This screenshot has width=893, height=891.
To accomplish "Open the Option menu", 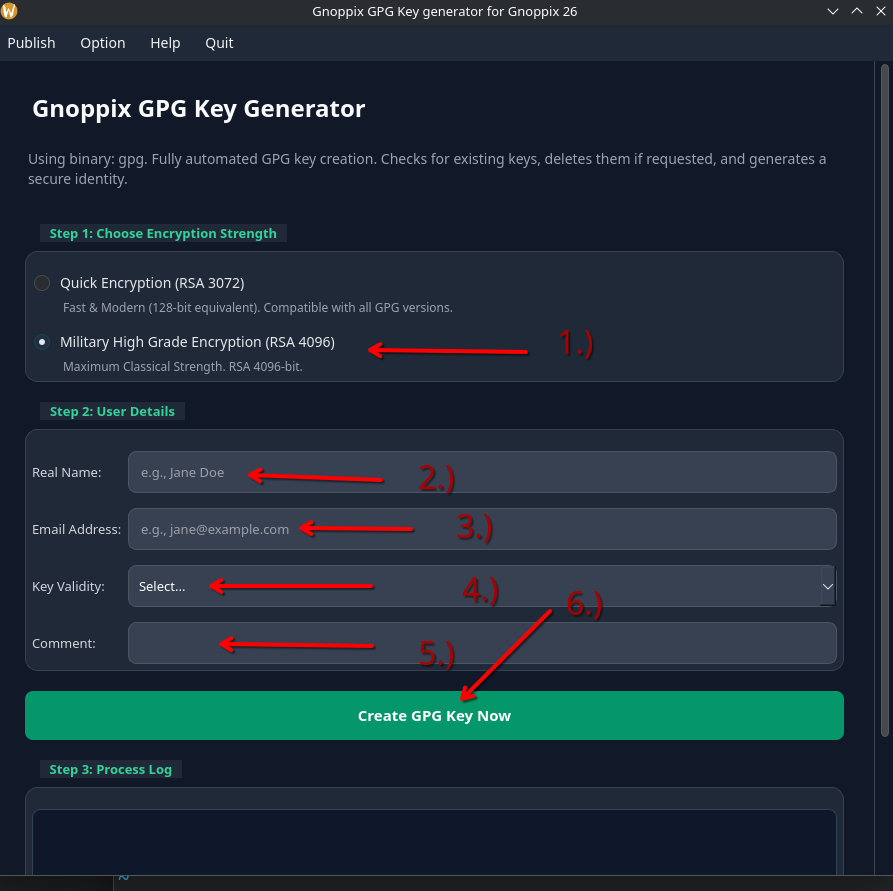I will point(103,43).
